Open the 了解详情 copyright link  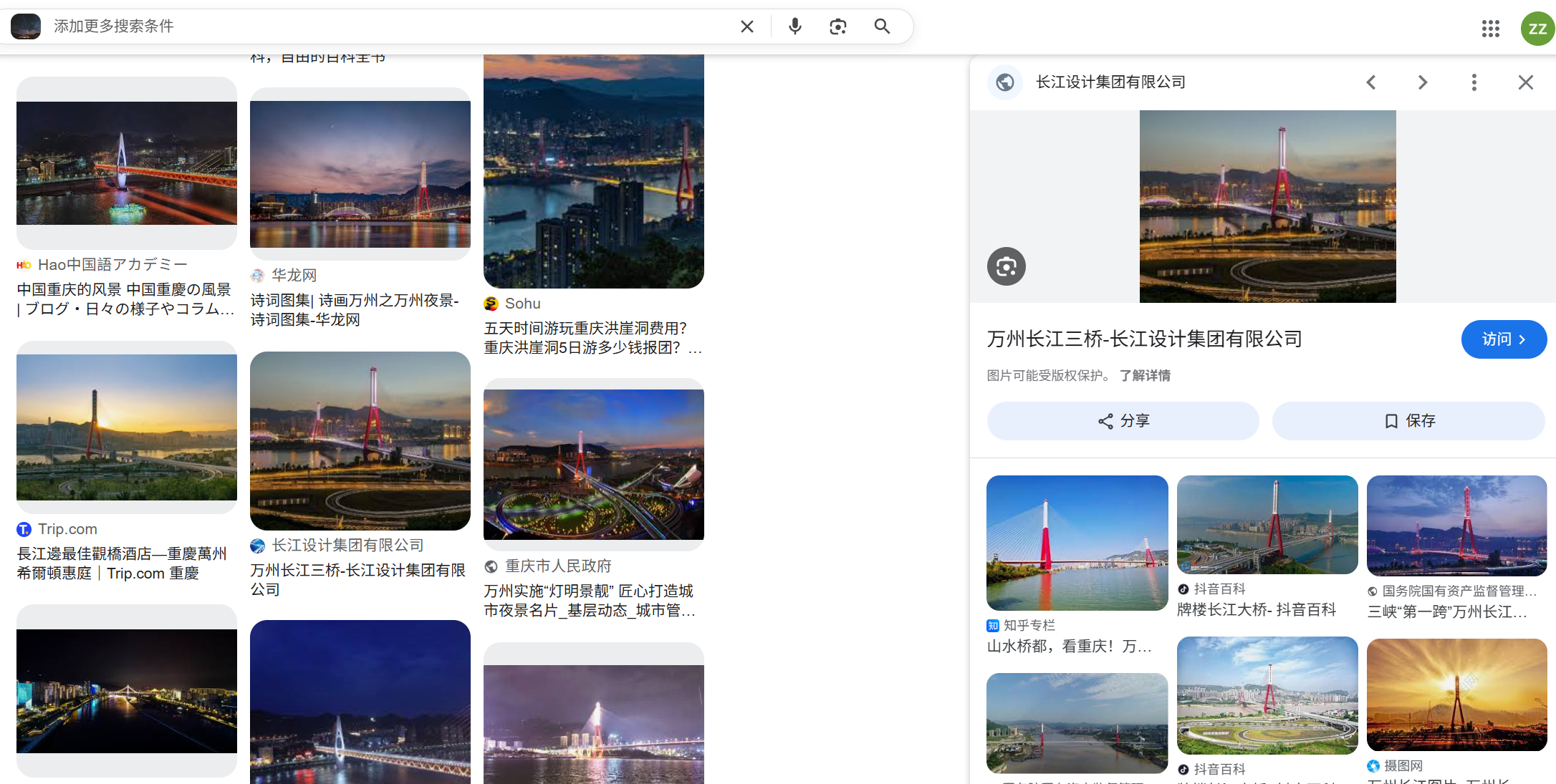tap(1145, 375)
